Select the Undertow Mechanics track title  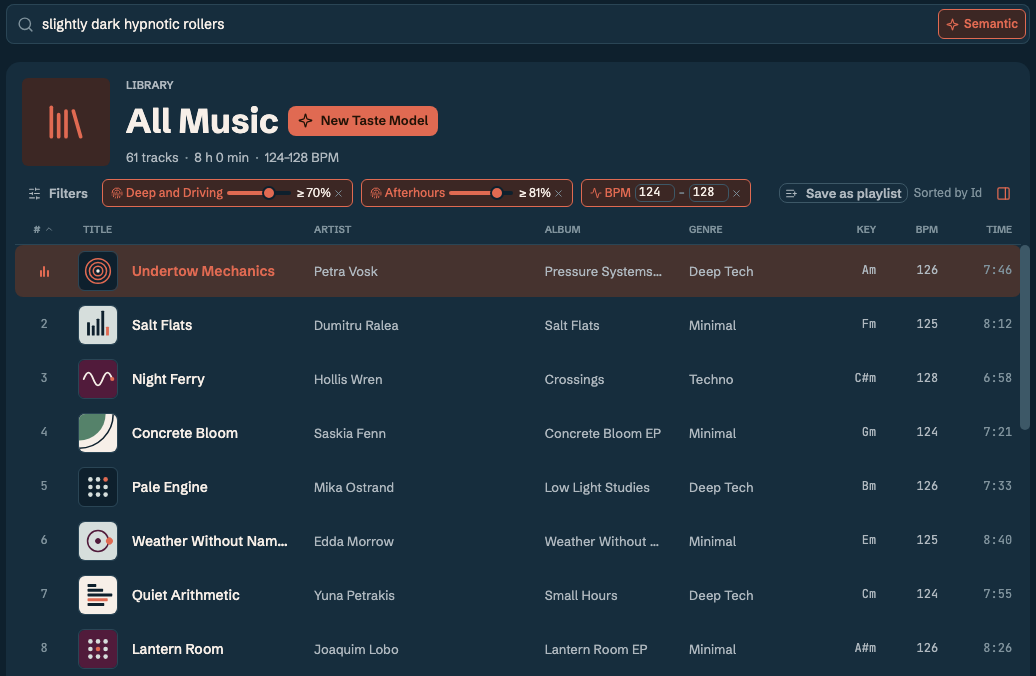tap(203, 271)
